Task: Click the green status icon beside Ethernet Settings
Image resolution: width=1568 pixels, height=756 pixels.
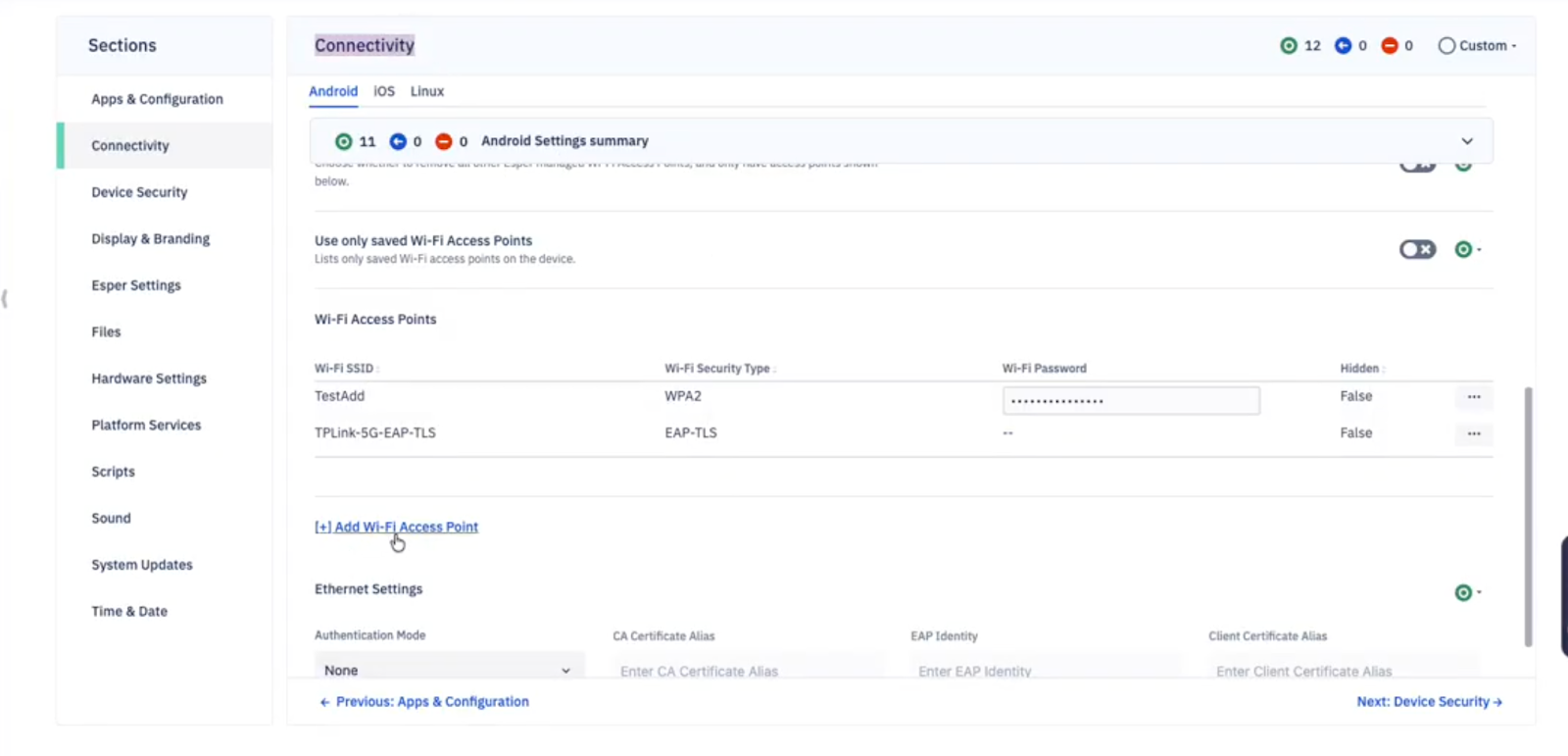Action: (1463, 592)
